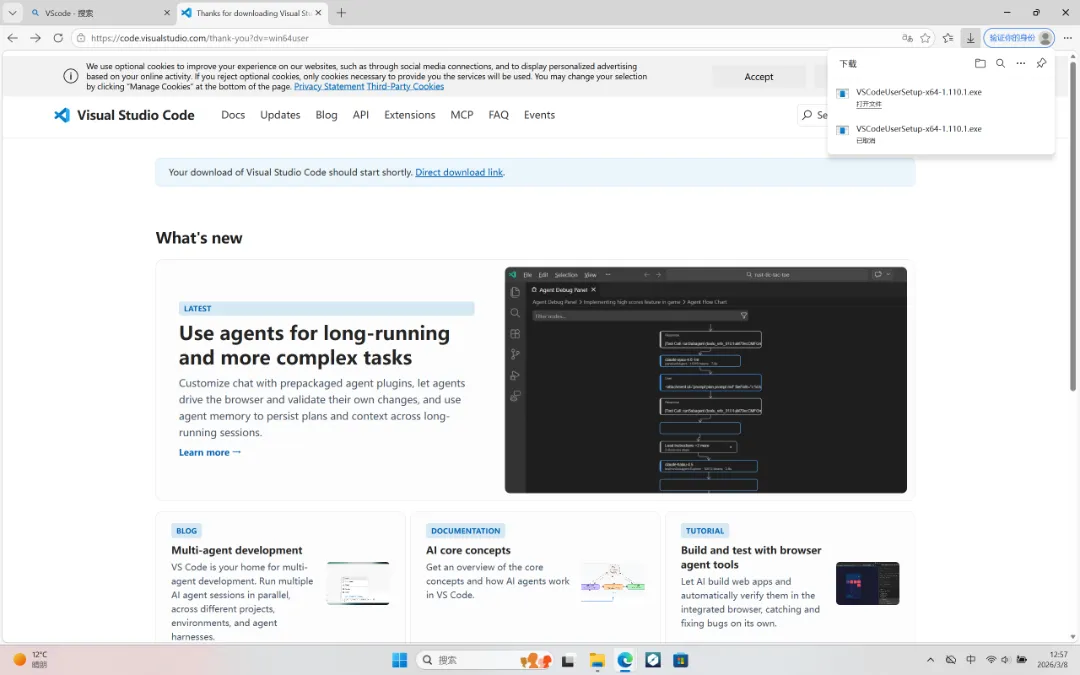Viewport: 1080px width, 675px height.
Task: Accept optional cookies
Action: [x=758, y=76]
